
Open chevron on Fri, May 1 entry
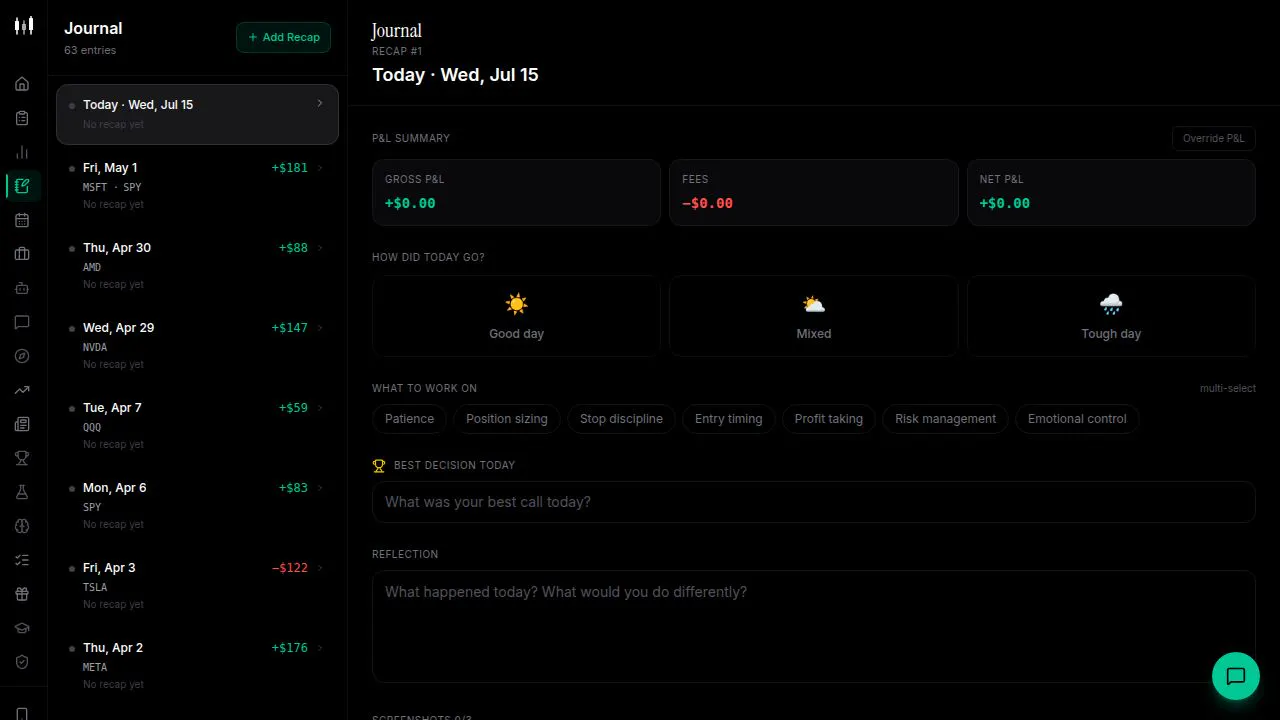(320, 168)
